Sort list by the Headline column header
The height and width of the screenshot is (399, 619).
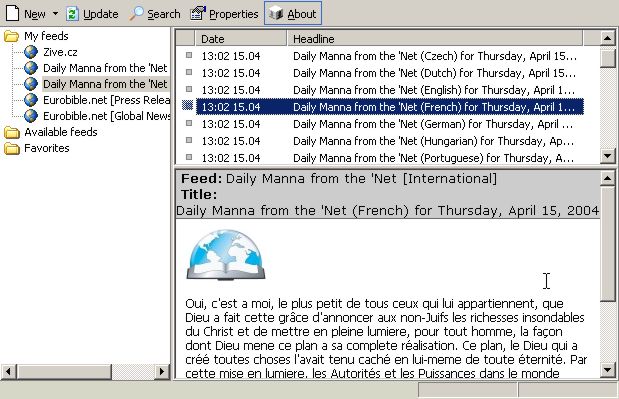(435, 39)
